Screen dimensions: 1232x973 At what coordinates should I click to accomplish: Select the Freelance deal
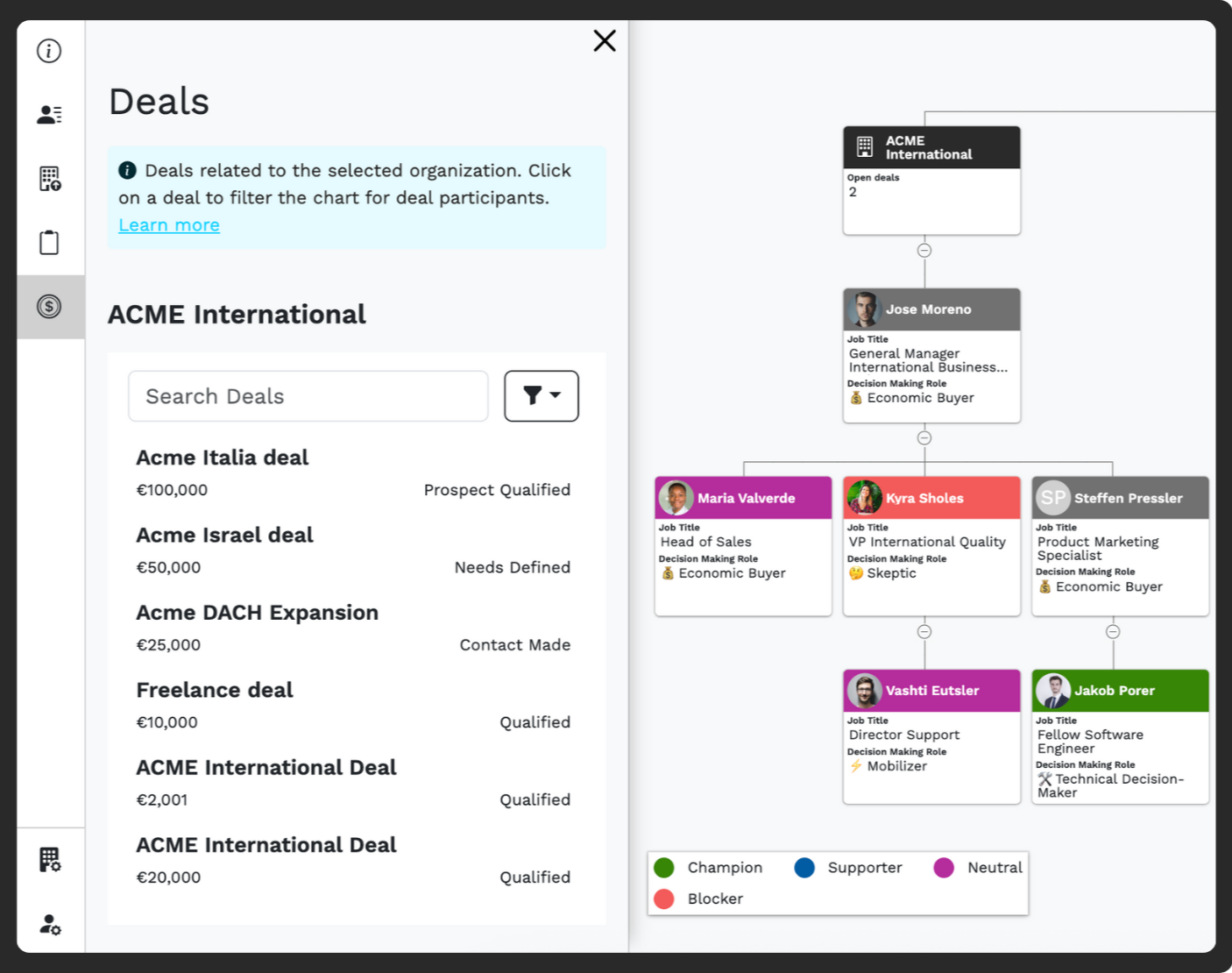point(353,706)
